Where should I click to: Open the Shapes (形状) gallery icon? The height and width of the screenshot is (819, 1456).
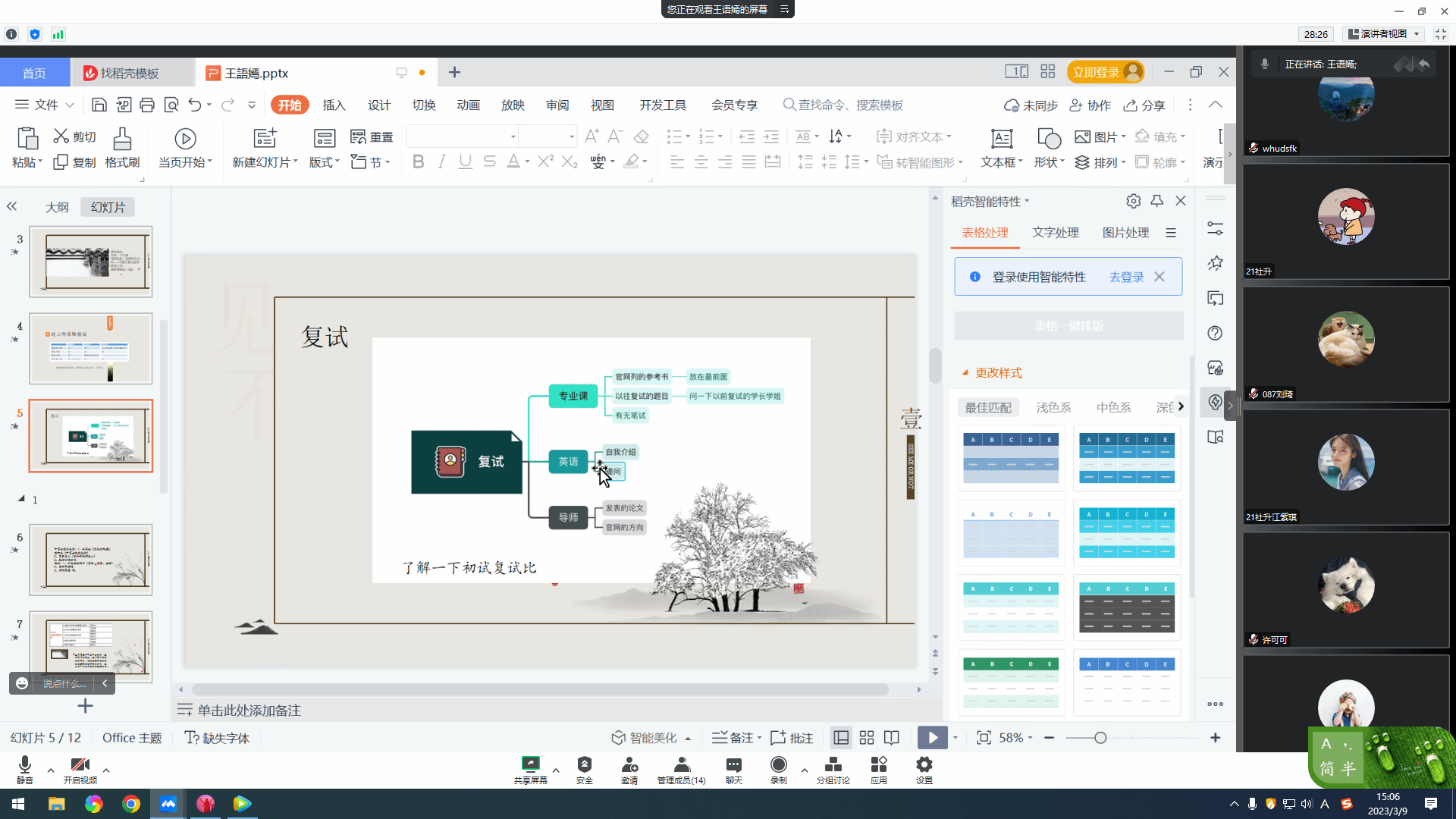pos(1049,140)
